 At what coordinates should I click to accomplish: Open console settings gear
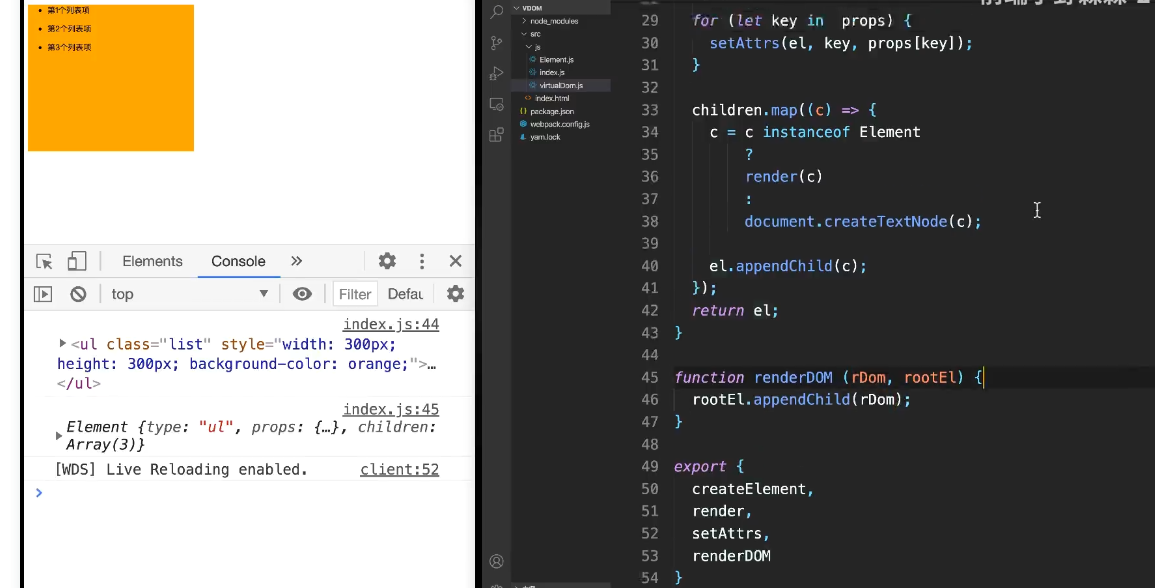[x=455, y=294]
